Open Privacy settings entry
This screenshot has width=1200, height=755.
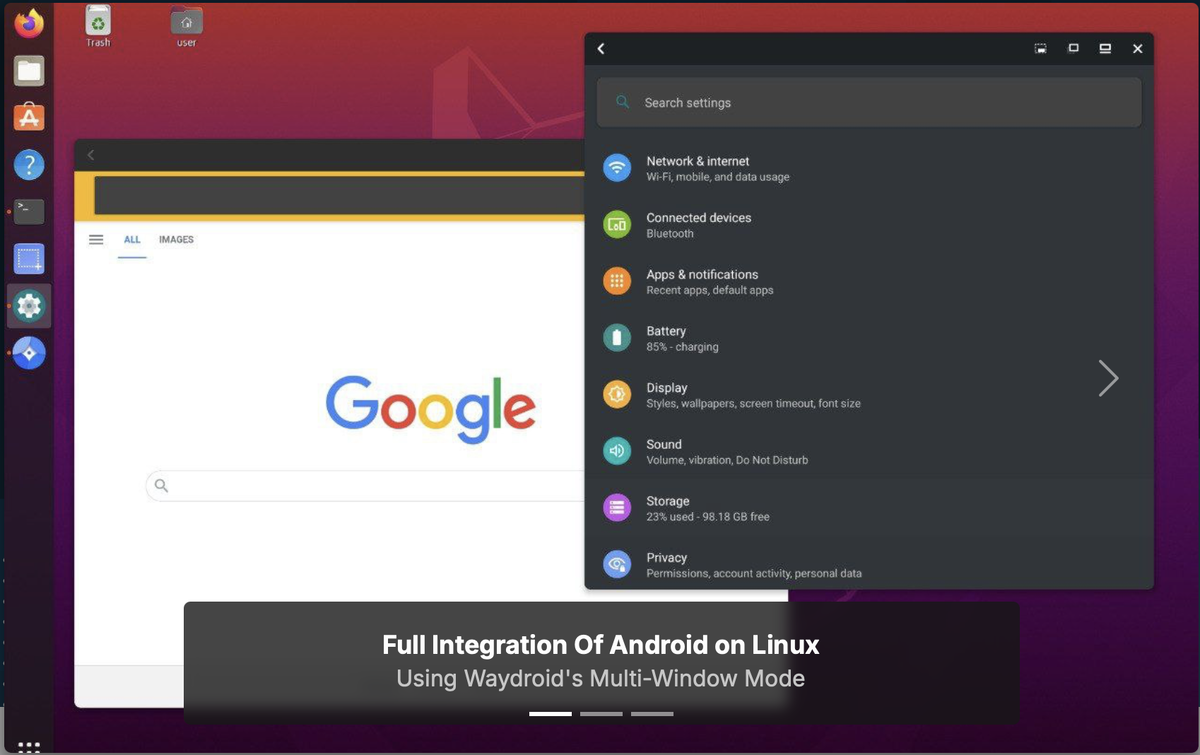[869, 564]
